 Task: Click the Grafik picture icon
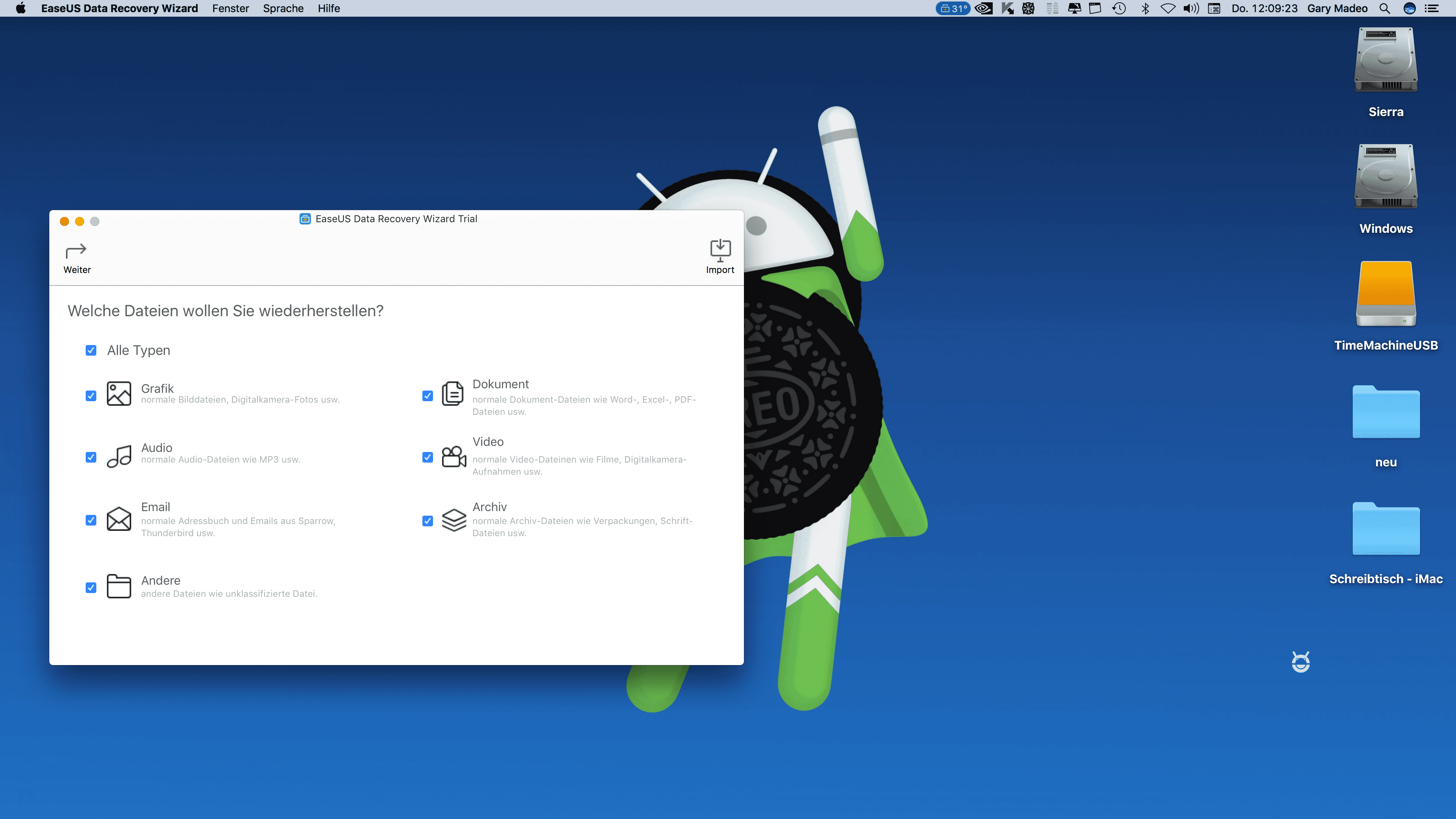pos(119,394)
